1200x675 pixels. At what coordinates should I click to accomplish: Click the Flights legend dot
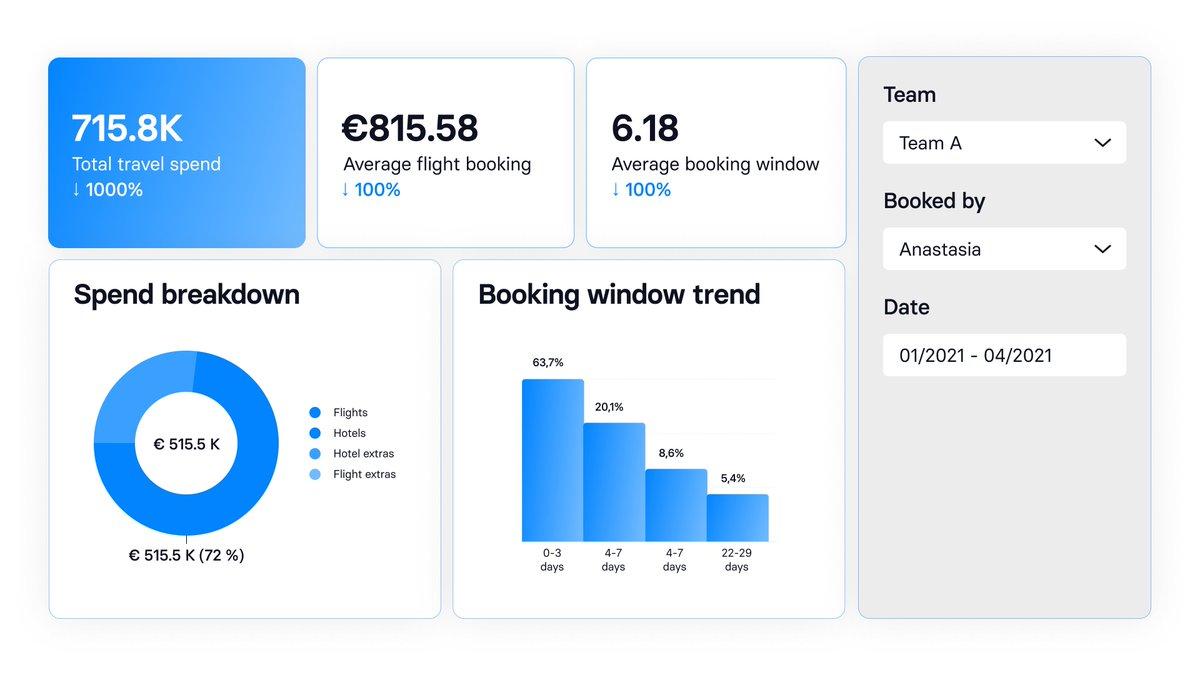pos(315,412)
